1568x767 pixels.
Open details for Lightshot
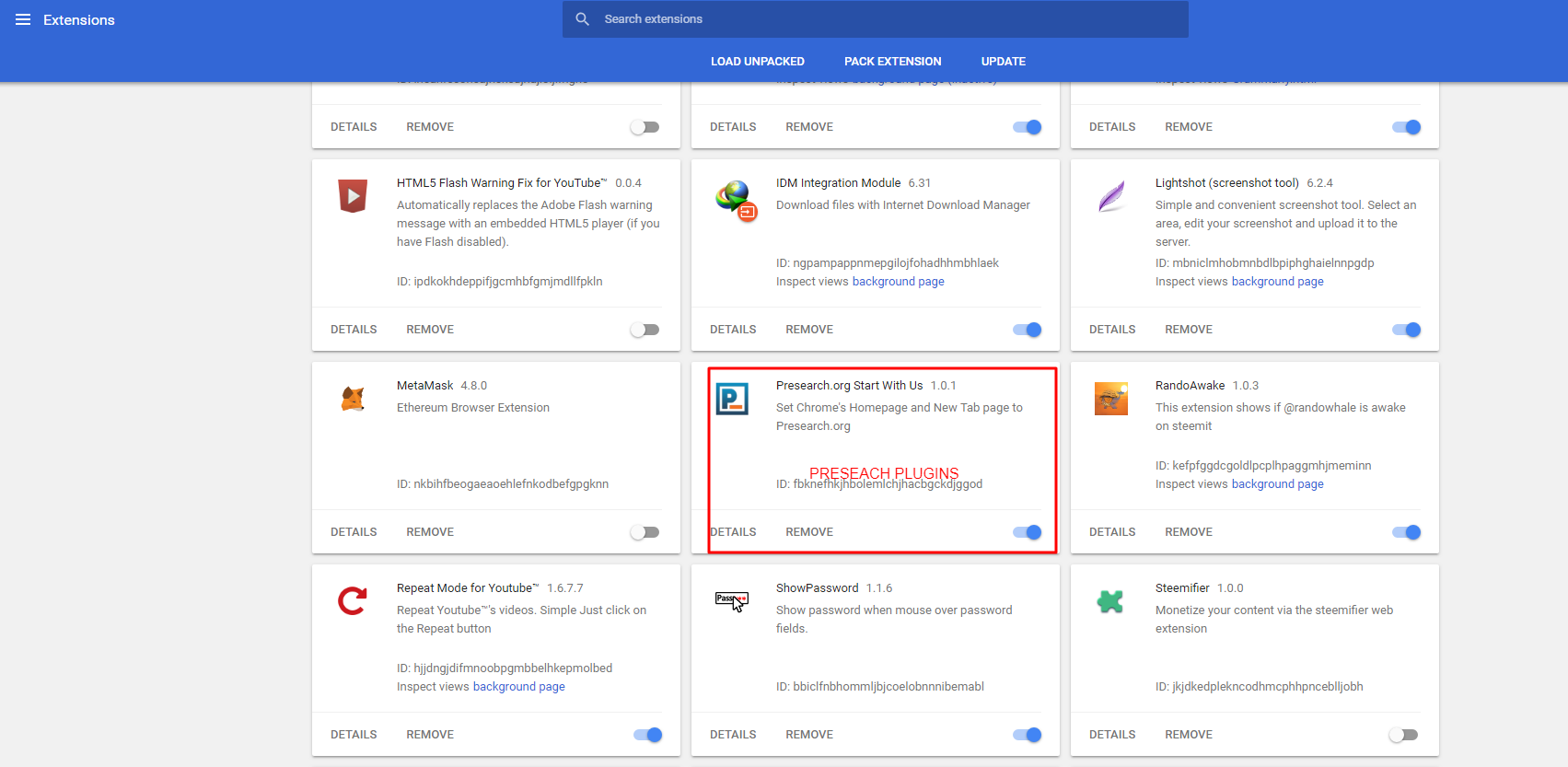pyautogui.click(x=1112, y=330)
